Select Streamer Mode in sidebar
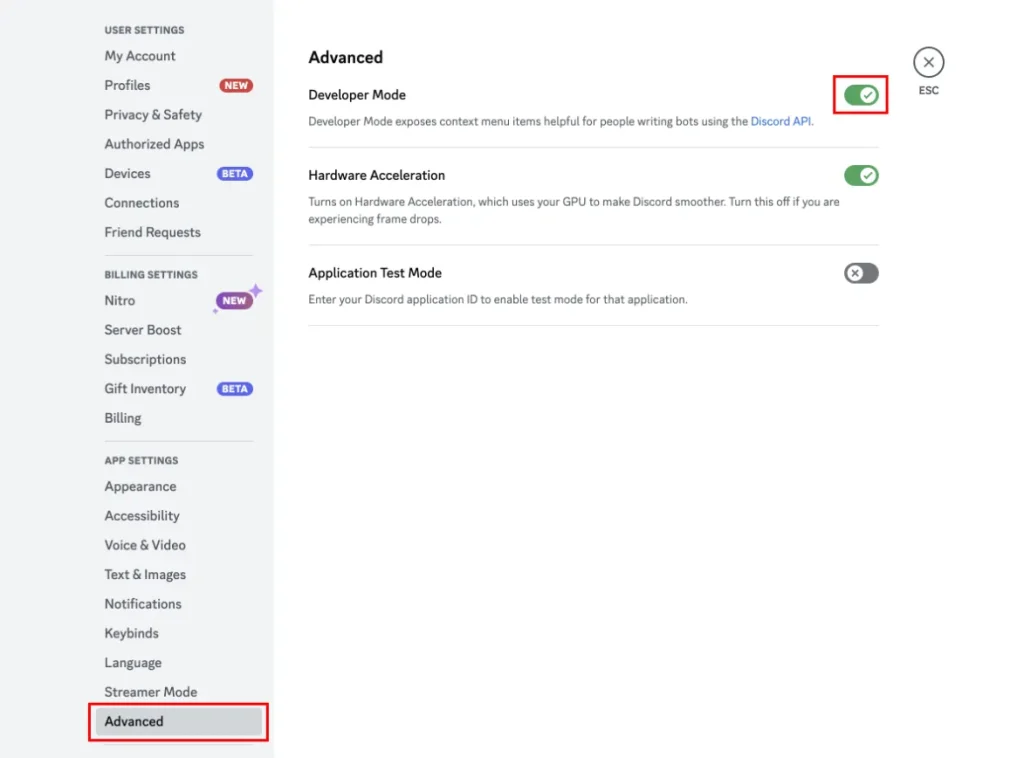1024x758 pixels. click(151, 692)
